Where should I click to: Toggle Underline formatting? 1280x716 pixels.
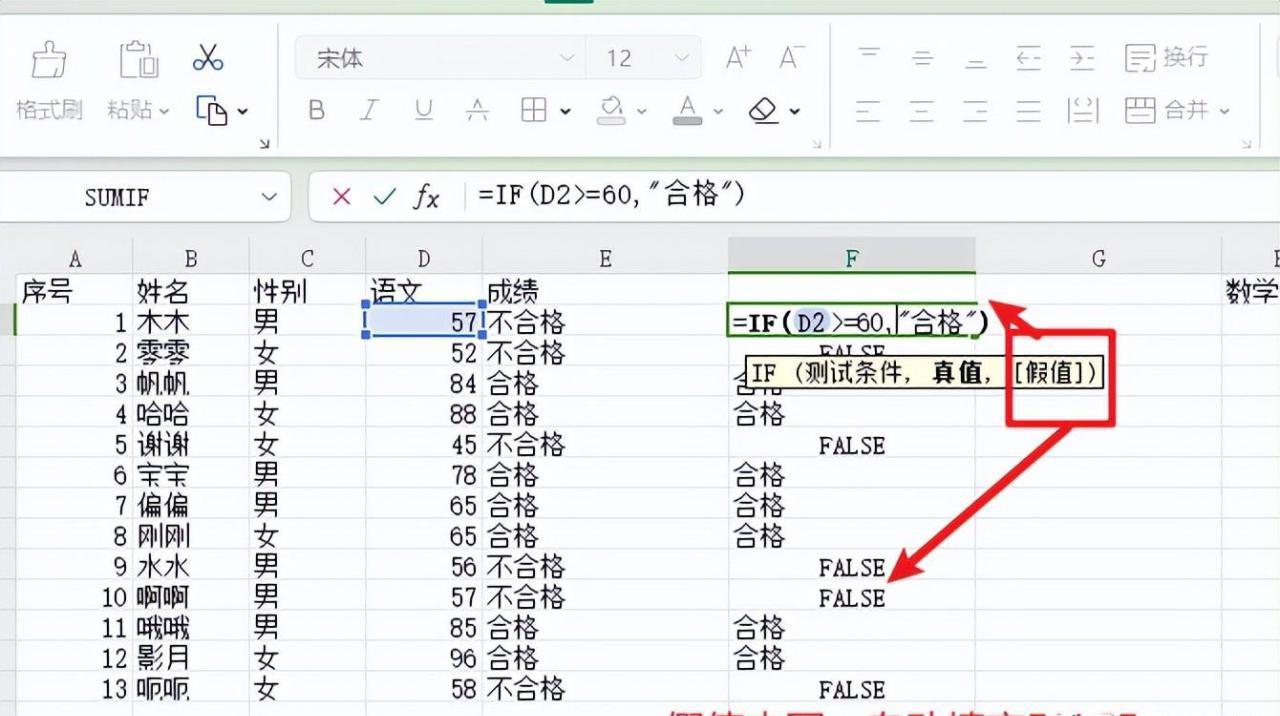[424, 110]
